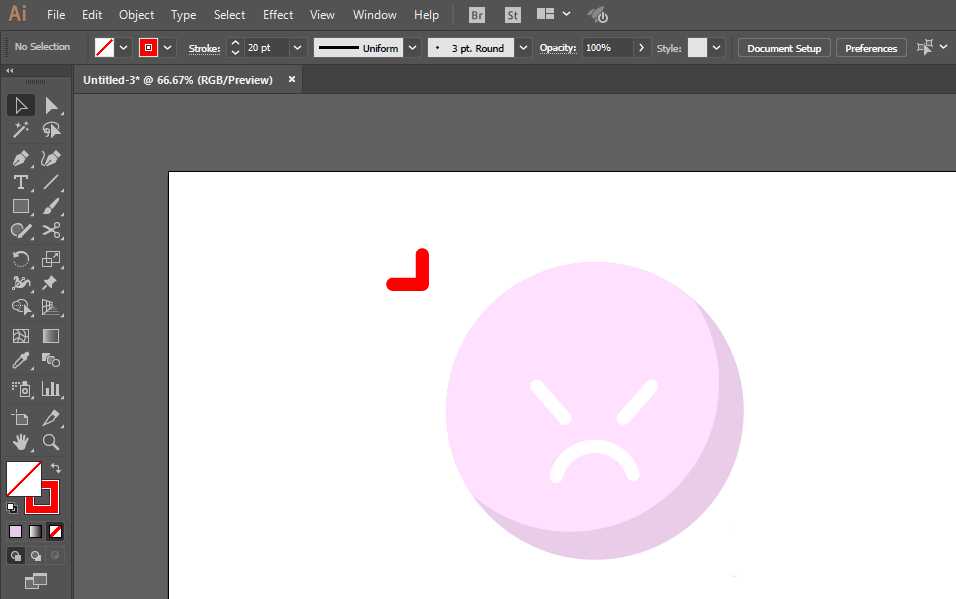Click the Preferences button
956x599 pixels.
871,48
